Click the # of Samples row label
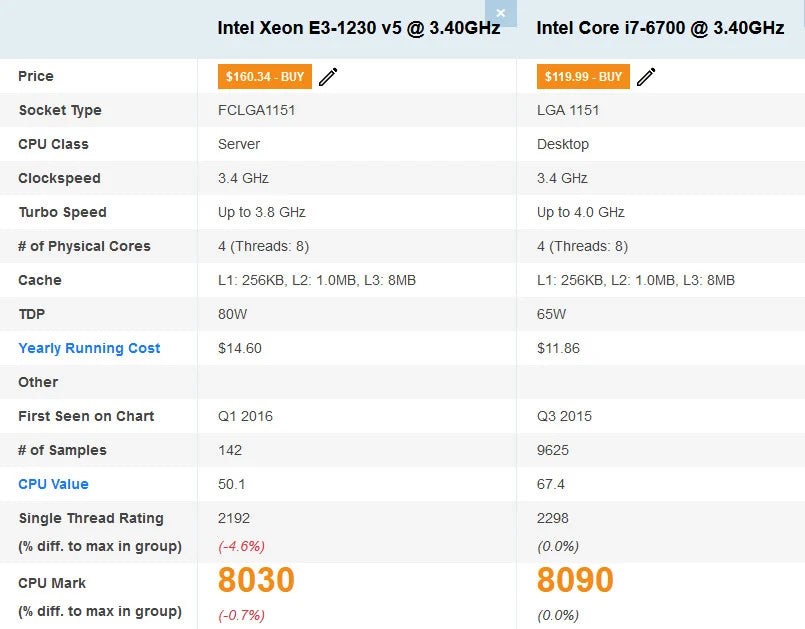 62,450
